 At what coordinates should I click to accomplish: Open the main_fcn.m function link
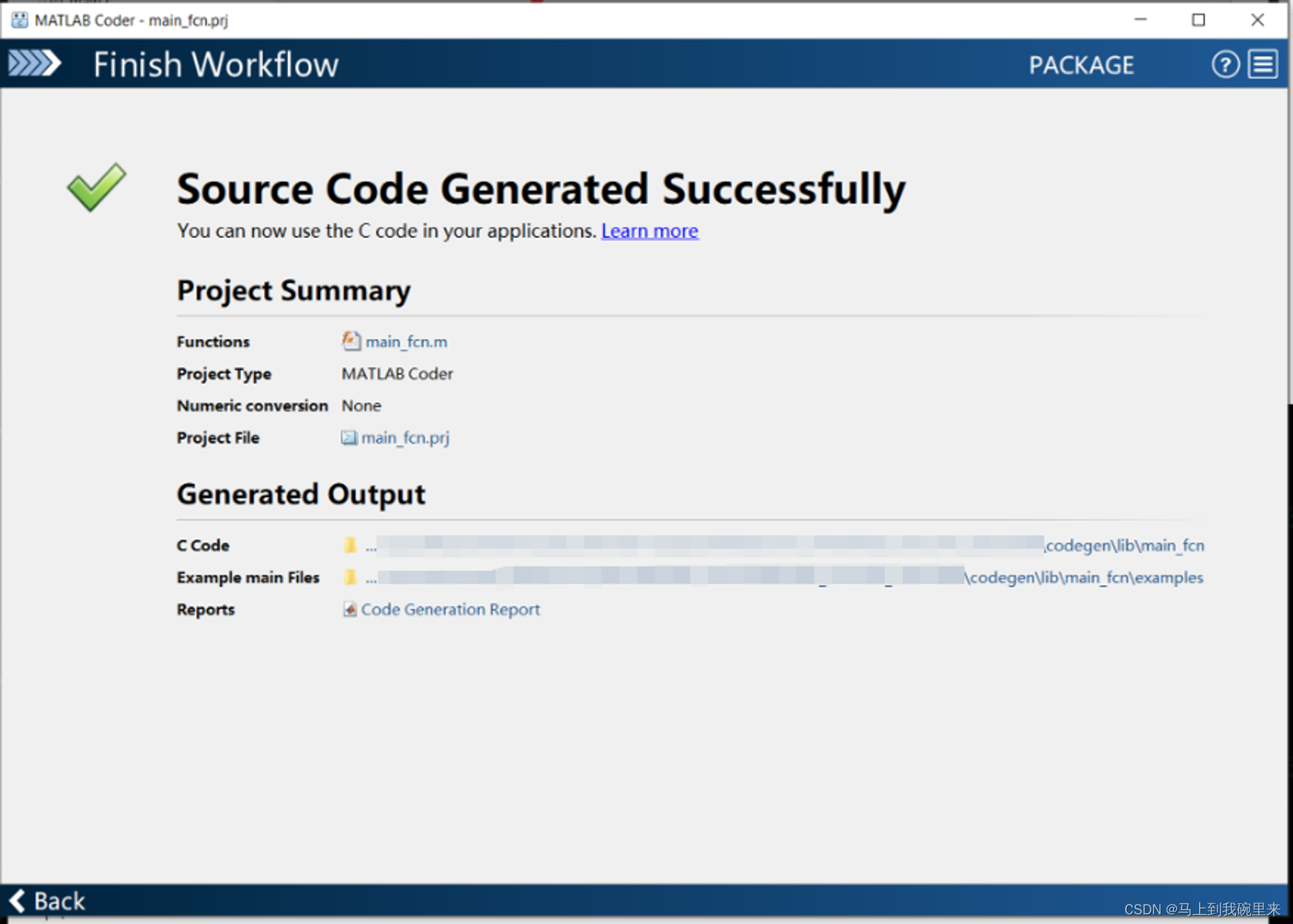pos(406,342)
